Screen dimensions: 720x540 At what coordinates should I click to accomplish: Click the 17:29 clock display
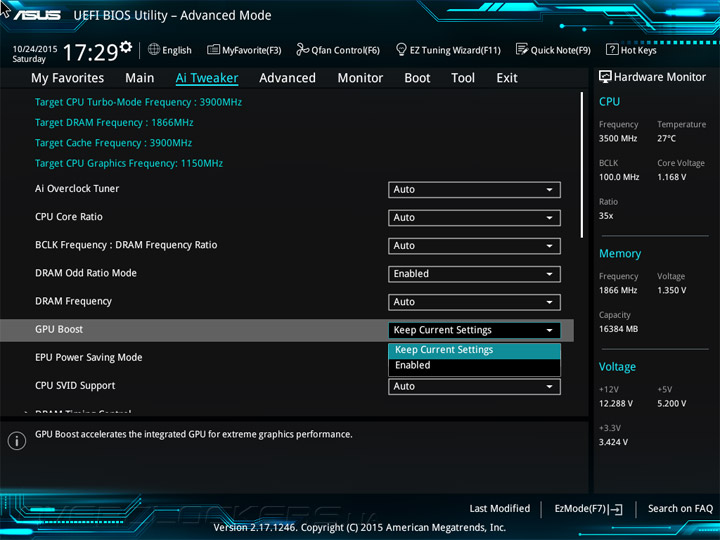pos(90,52)
